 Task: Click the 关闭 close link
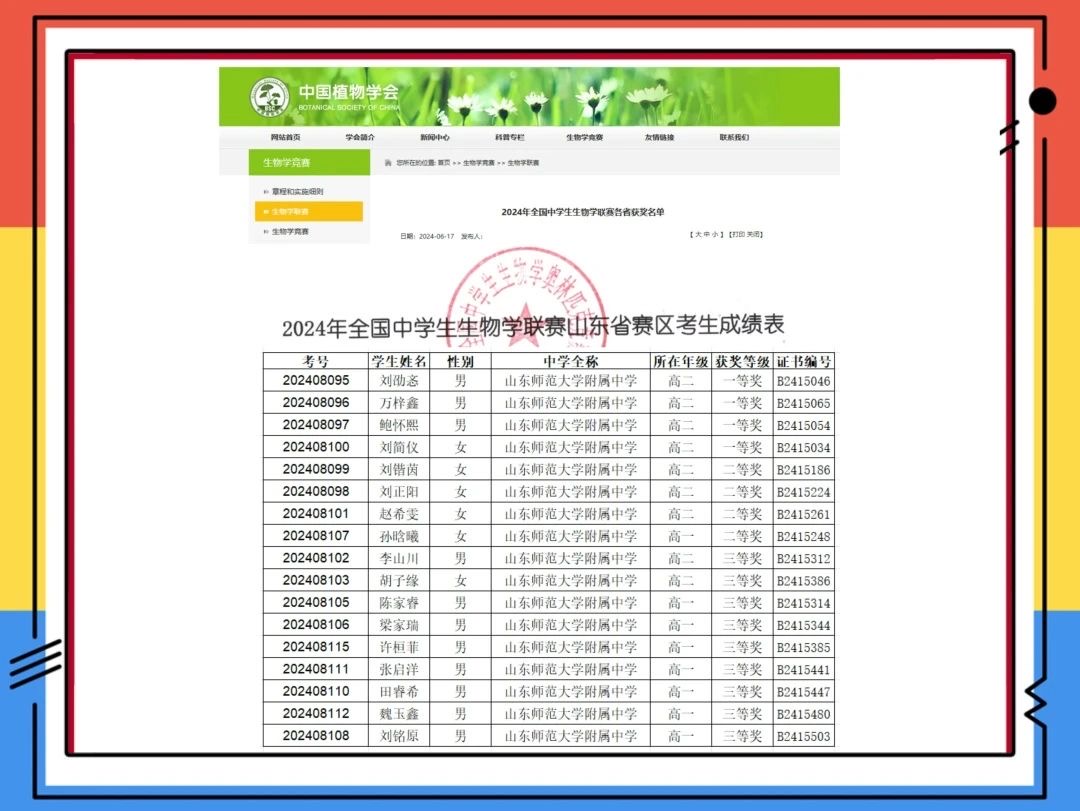(755, 234)
